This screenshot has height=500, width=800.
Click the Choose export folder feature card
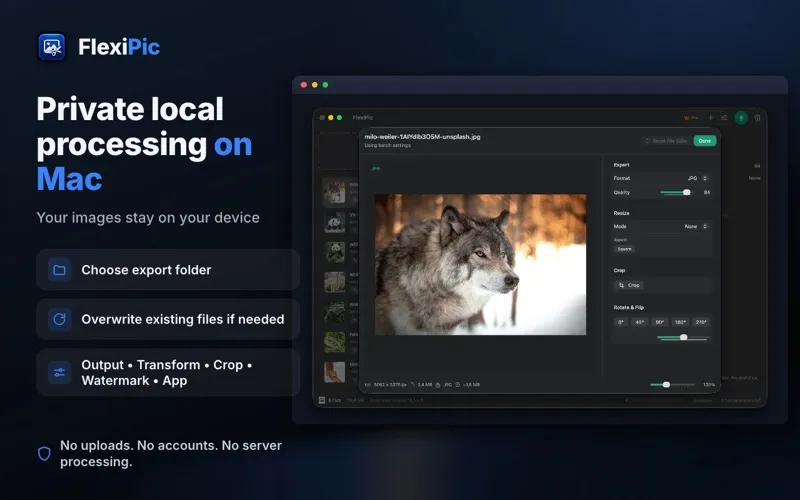click(x=168, y=270)
